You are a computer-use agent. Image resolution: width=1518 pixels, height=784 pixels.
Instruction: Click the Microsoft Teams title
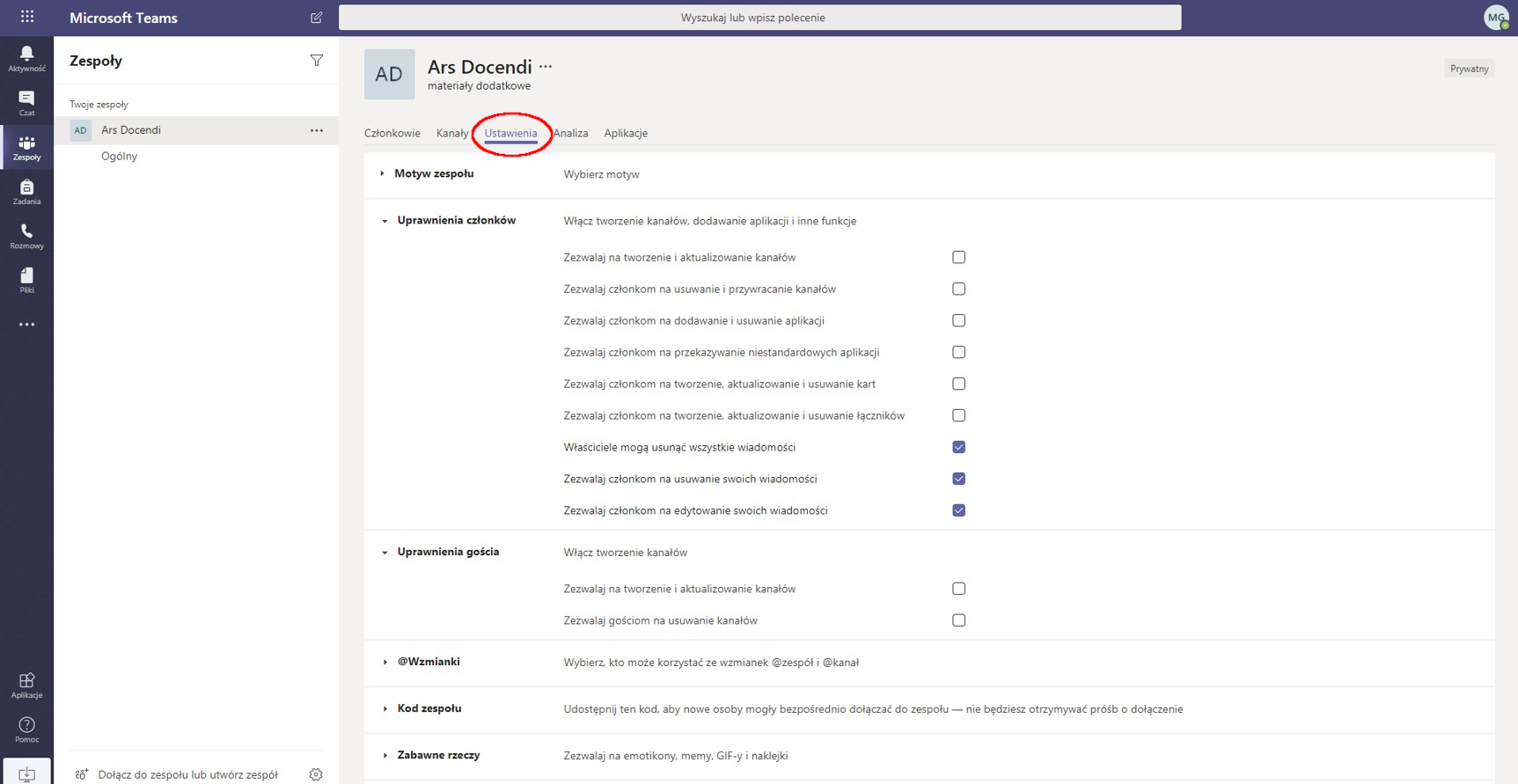pyautogui.click(x=123, y=18)
